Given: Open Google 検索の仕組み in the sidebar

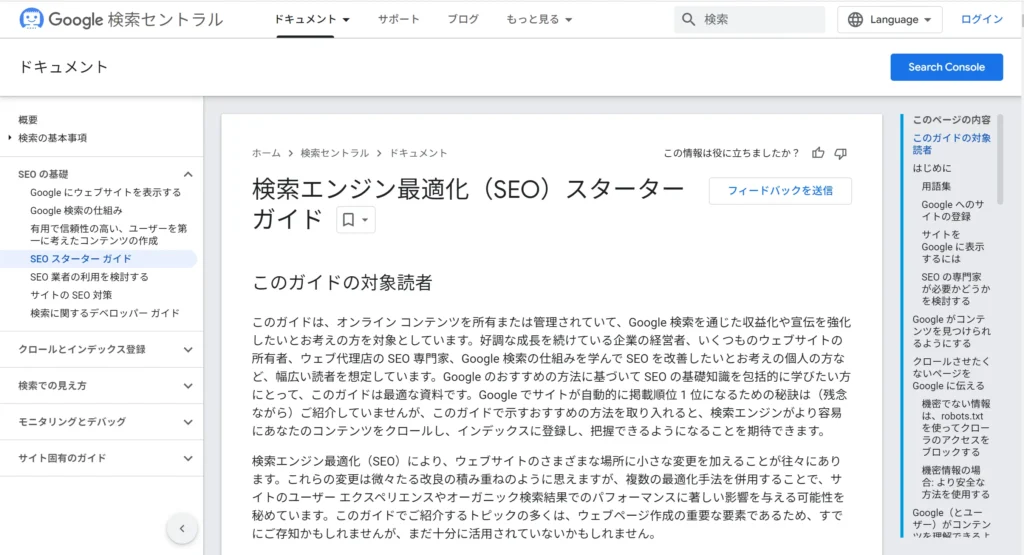Looking at the screenshot, I should (x=76, y=210).
